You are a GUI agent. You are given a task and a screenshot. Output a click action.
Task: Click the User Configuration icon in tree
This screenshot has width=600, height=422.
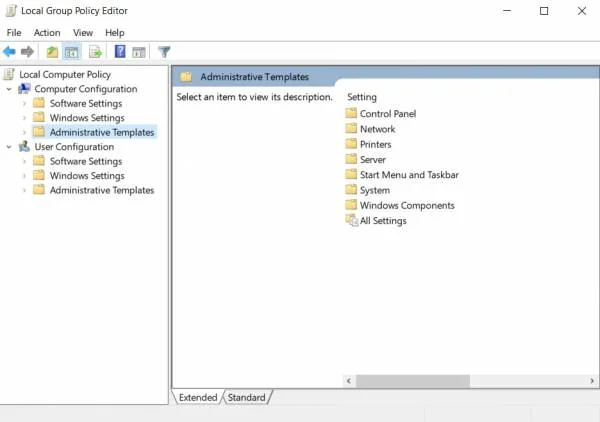[24, 147]
